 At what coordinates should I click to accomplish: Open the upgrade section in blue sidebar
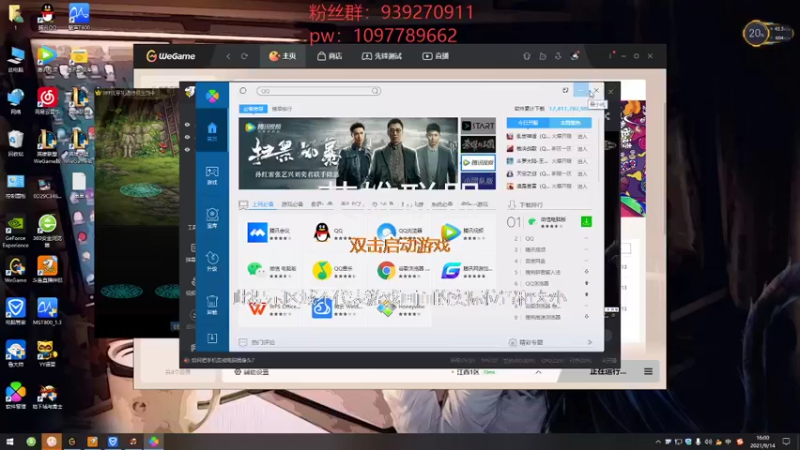coord(212,261)
